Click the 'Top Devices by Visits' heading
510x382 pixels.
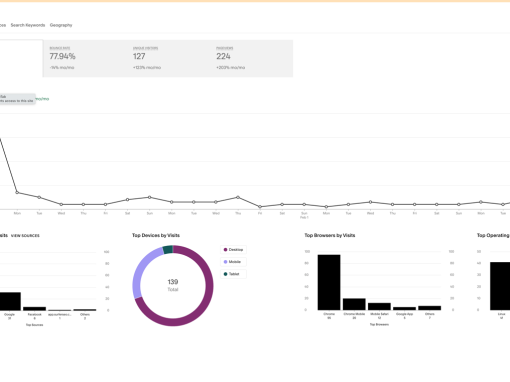(156, 235)
